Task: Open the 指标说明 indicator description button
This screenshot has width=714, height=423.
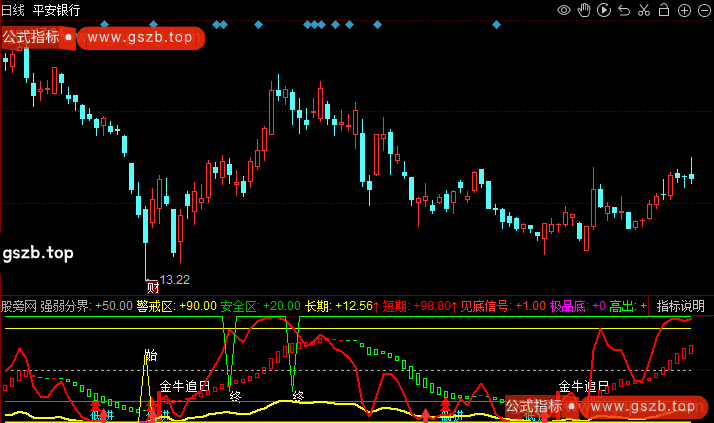Action: (682, 305)
